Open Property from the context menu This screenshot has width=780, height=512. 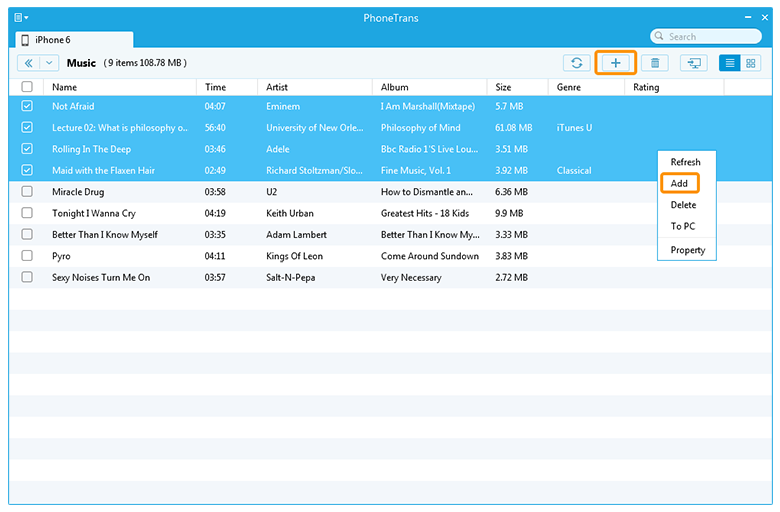687,250
